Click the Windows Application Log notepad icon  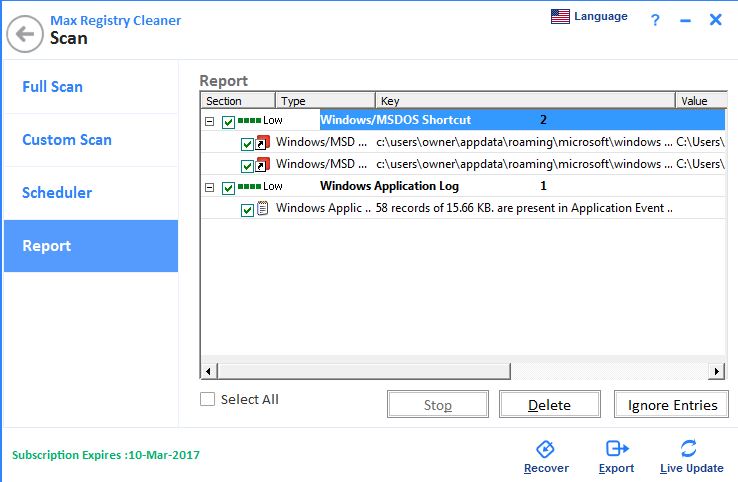[x=263, y=208]
